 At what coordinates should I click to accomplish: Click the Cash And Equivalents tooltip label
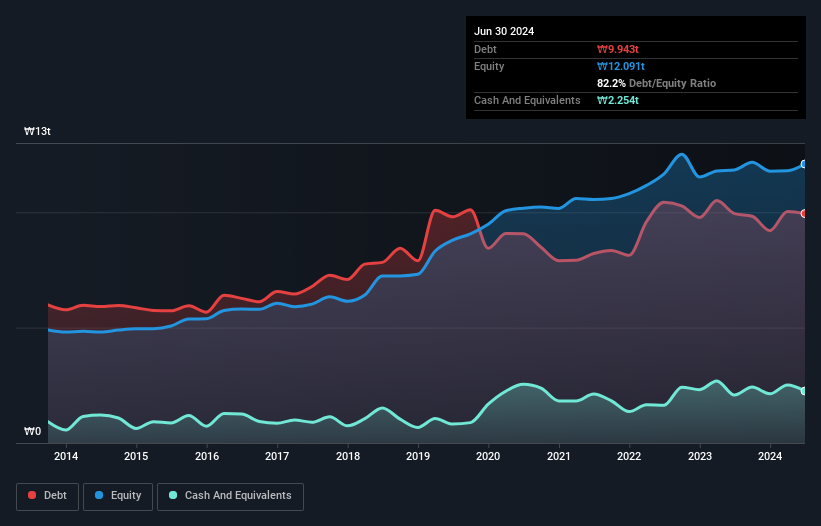pos(527,100)
